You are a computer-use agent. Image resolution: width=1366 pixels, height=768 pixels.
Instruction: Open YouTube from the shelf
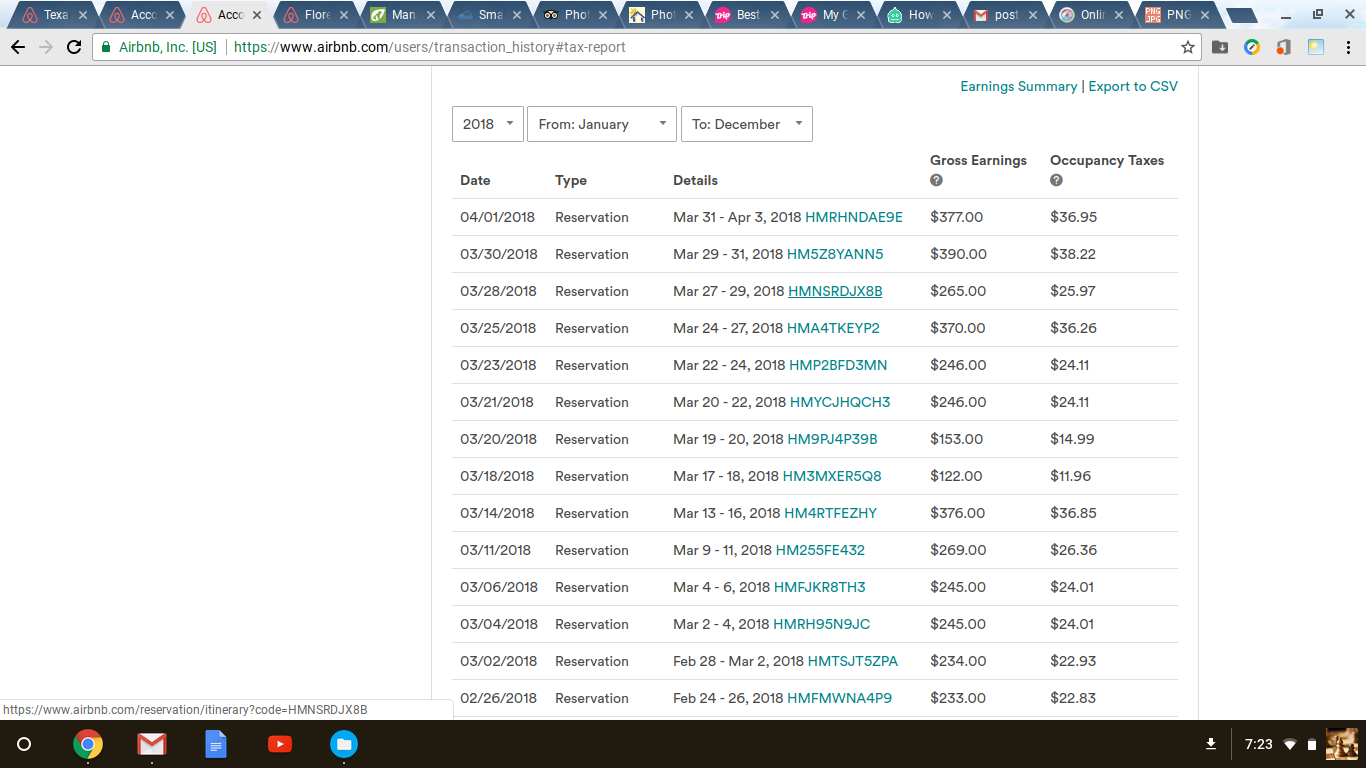pos(280,744)
